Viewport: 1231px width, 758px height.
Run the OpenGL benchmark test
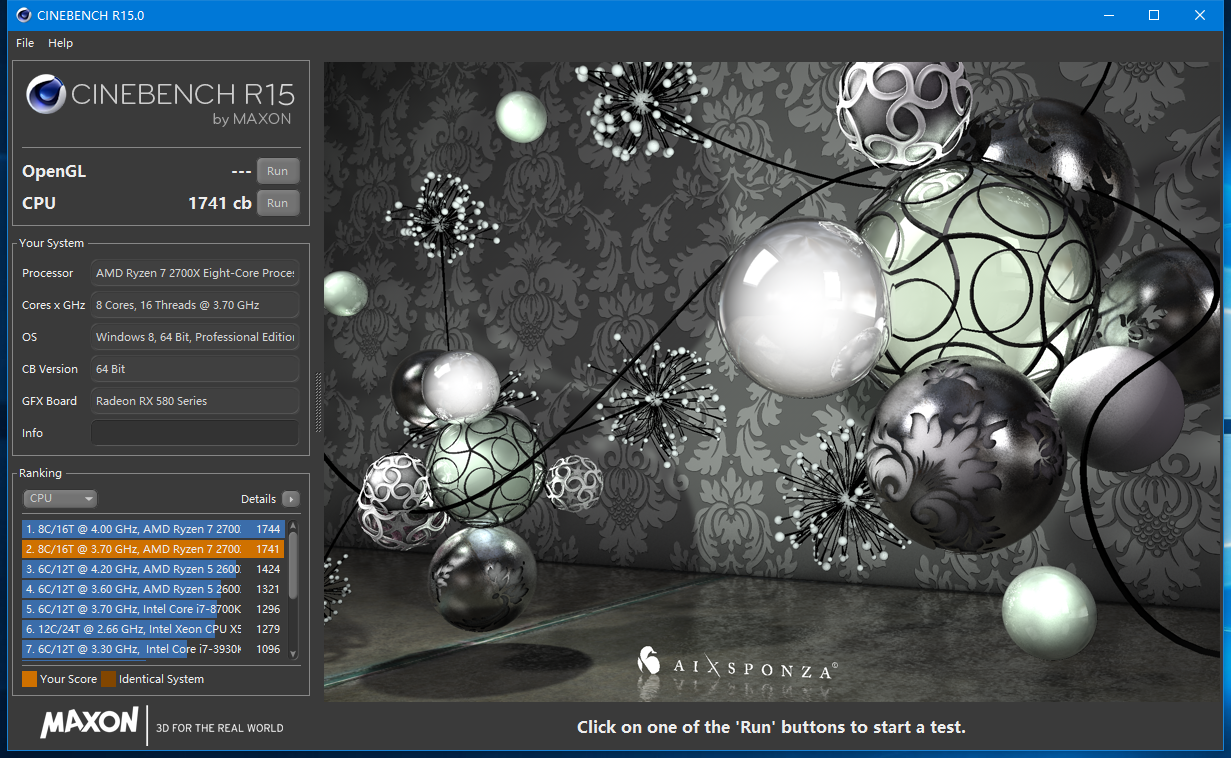tap(278, 171)
